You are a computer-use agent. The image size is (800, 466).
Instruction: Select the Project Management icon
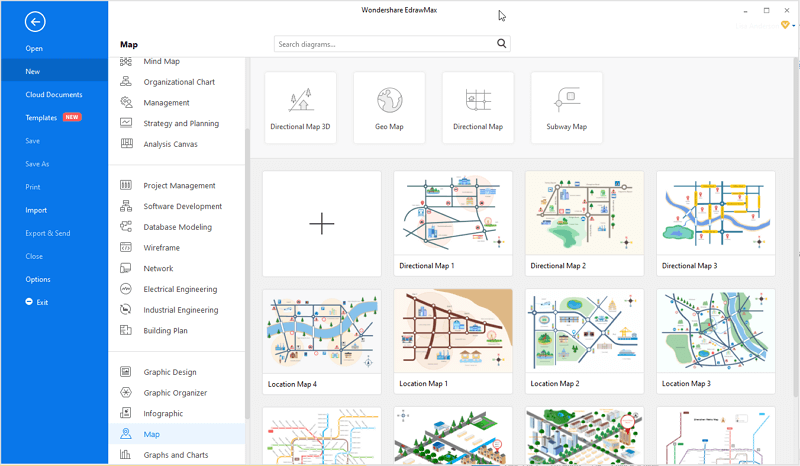[x=126, y=185]
